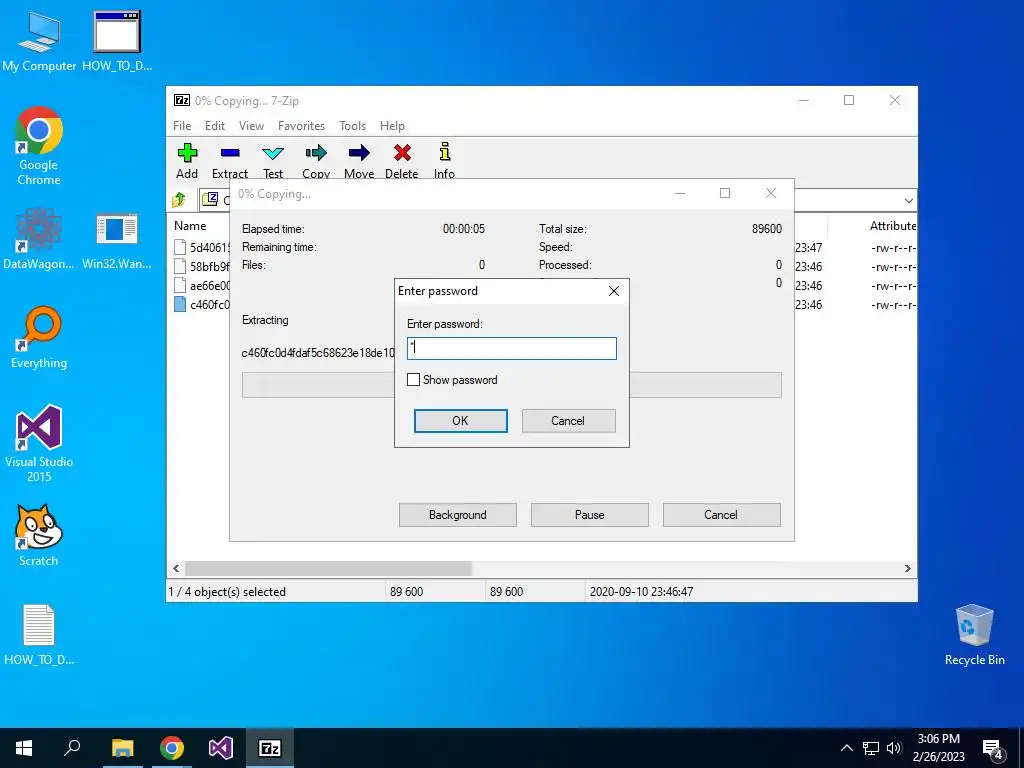The width and height of the screenshot is (1024, 768).
Task: Select file starting with c460fc0
Action: tap(202, 304)
